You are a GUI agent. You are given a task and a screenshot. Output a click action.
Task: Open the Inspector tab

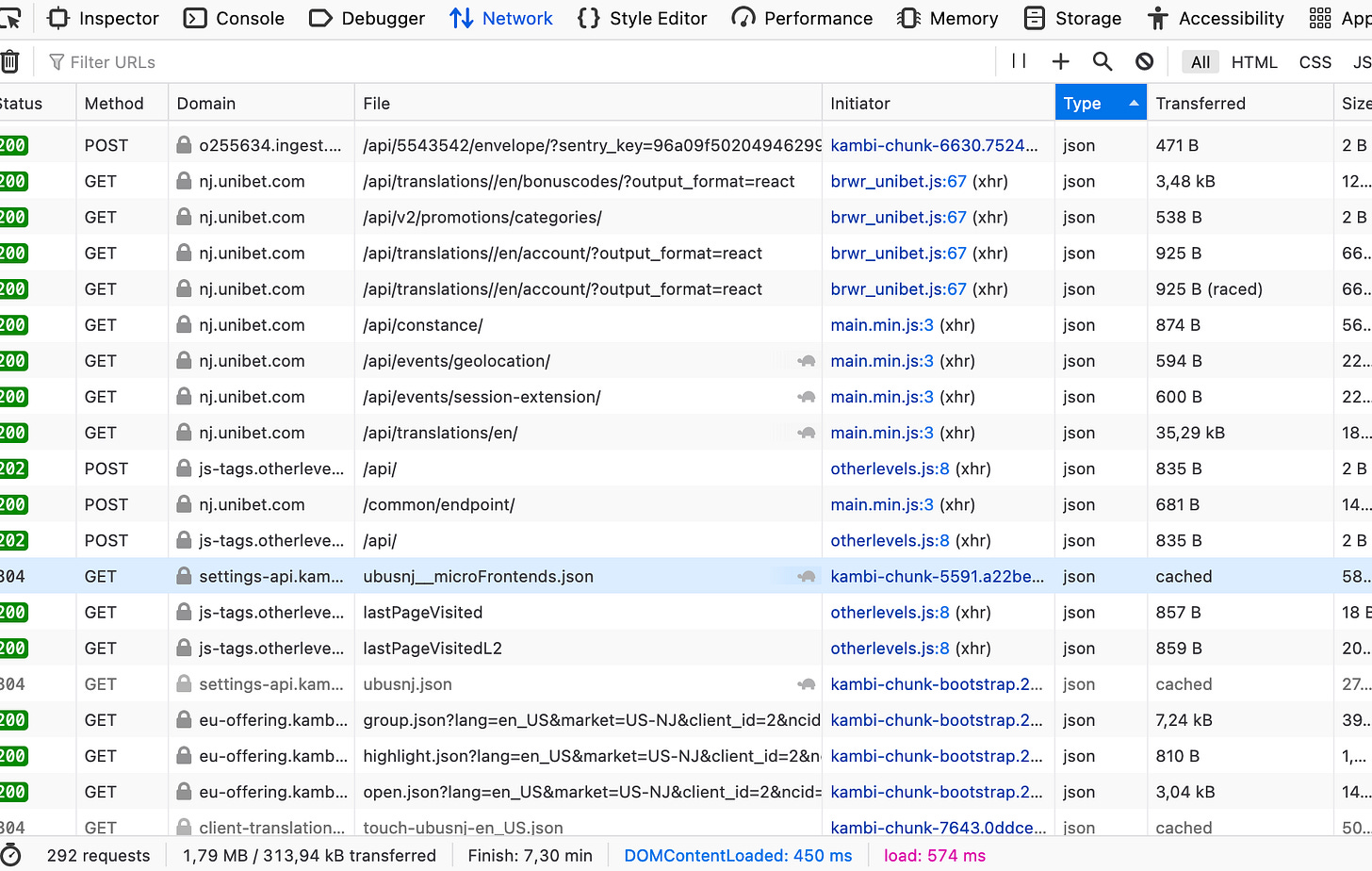(104, 18)
